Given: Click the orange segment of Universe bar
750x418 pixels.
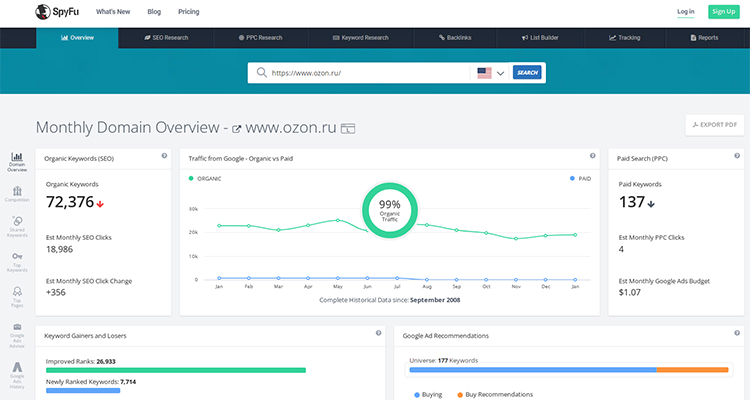Looking at the screenshot, I should [692, 370].
